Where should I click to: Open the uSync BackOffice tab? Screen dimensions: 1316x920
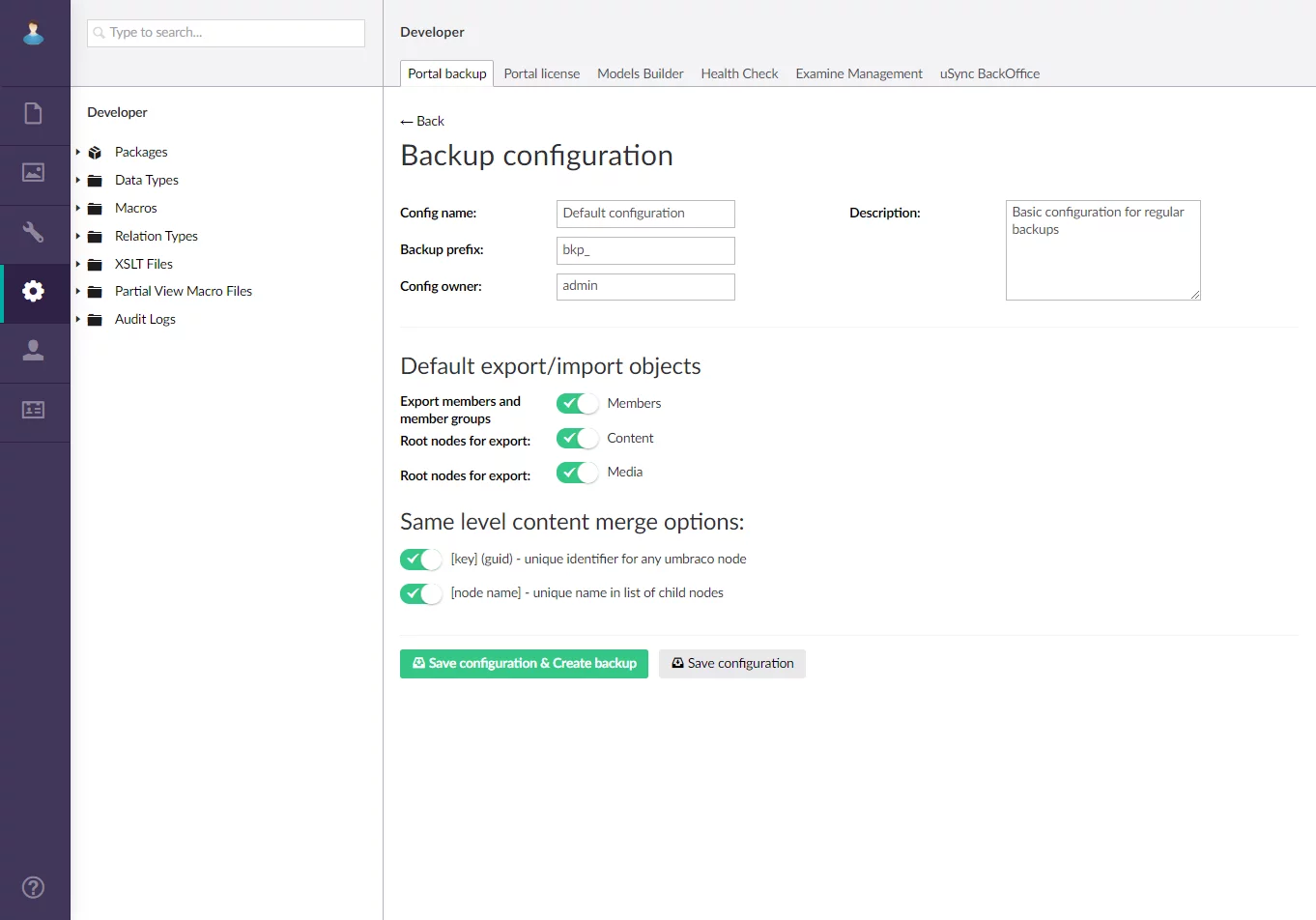989,73
